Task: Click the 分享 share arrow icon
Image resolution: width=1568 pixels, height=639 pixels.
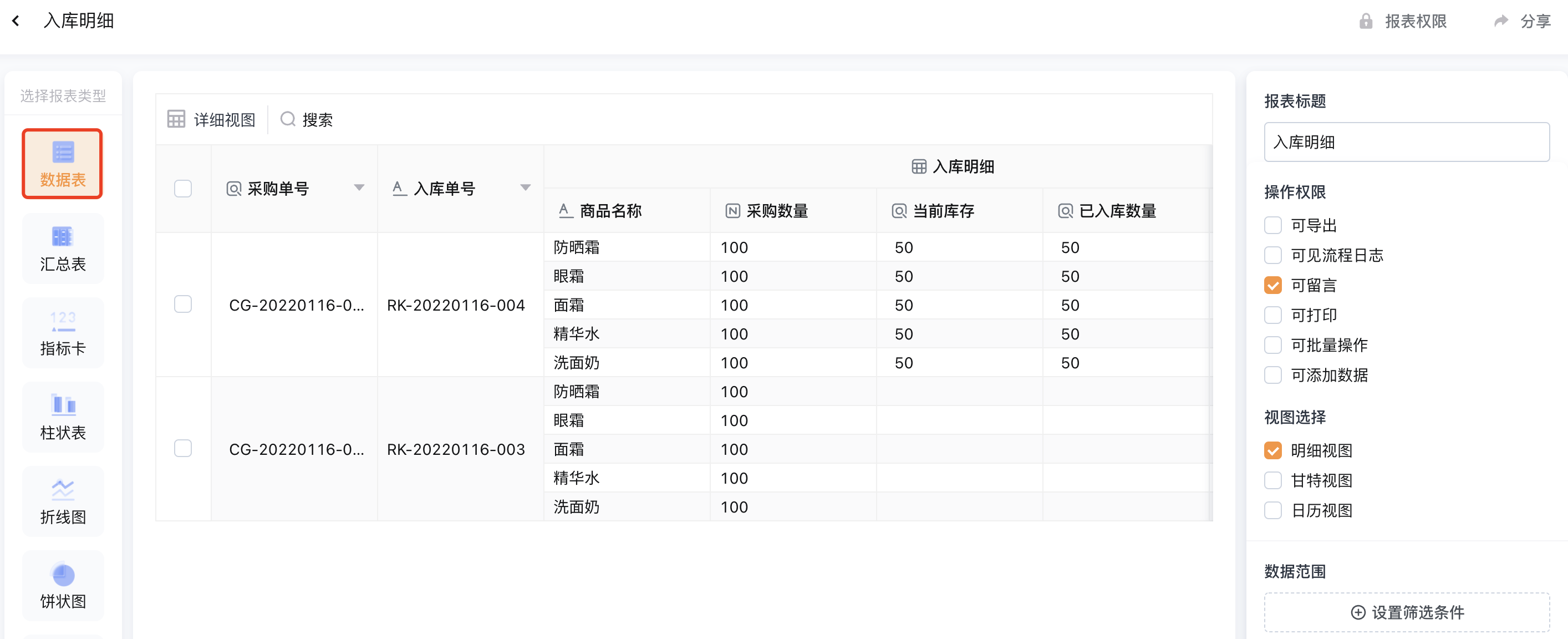Action: coord(1501,21)
